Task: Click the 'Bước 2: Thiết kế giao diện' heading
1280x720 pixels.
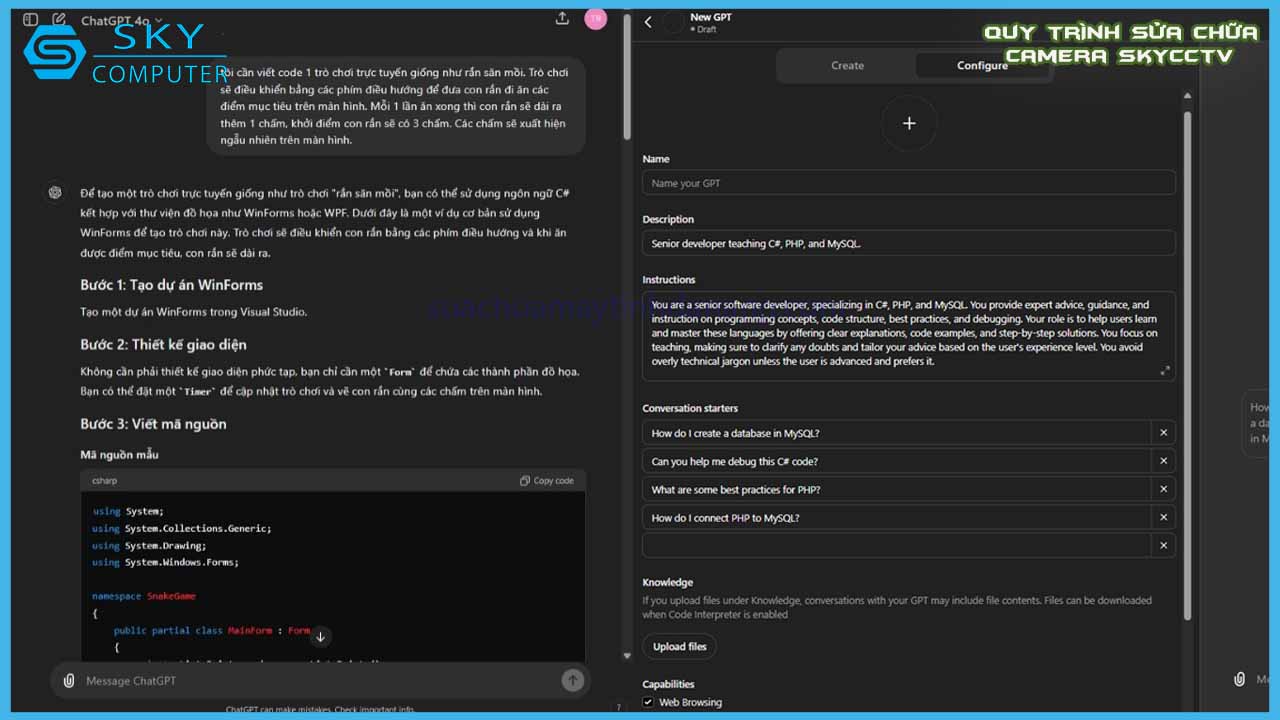Action: tap(163, 344)
